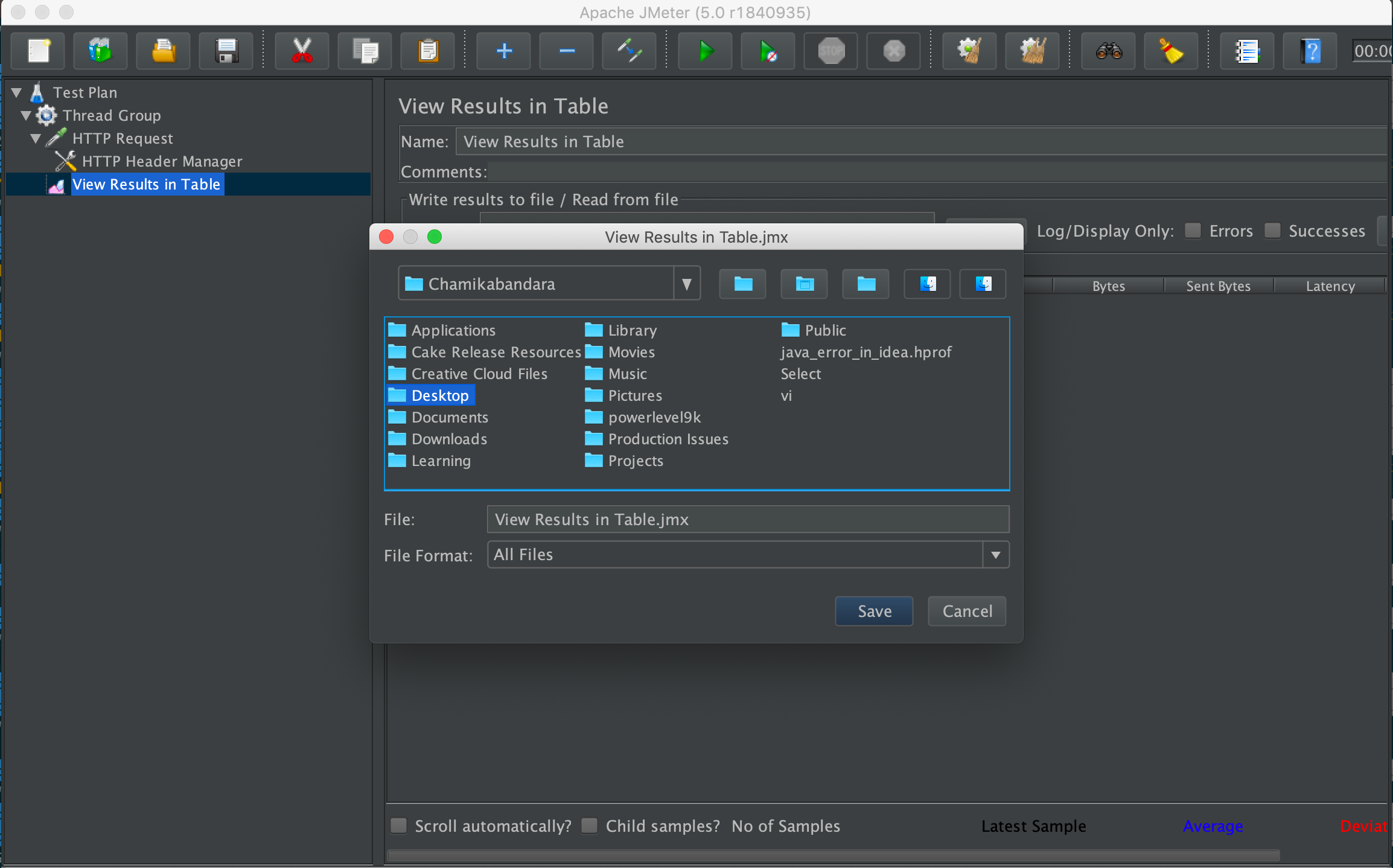
Task: Click the Expand All plus icon
Action: pyautogui.click(x=504, y=51)
